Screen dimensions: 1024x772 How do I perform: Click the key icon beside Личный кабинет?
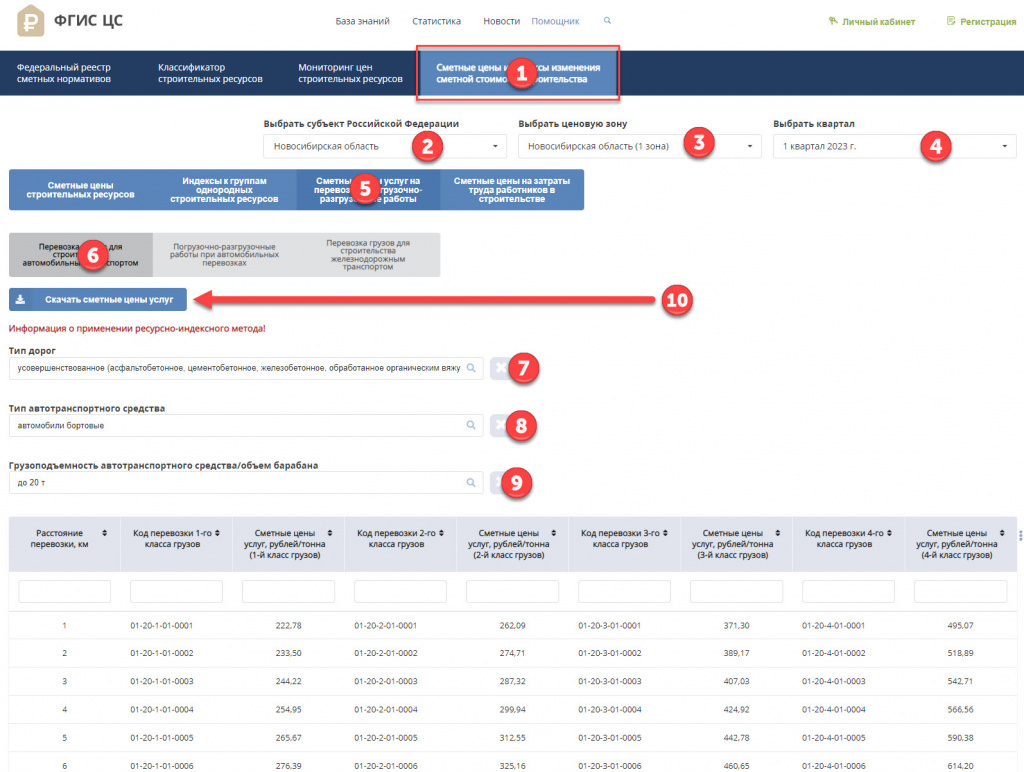(x=833, y=21)
